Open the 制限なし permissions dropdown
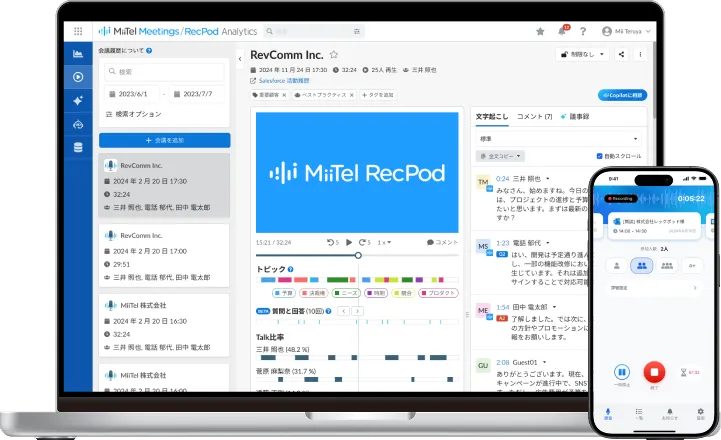721x440 pixels. click(x=582, y=55)
